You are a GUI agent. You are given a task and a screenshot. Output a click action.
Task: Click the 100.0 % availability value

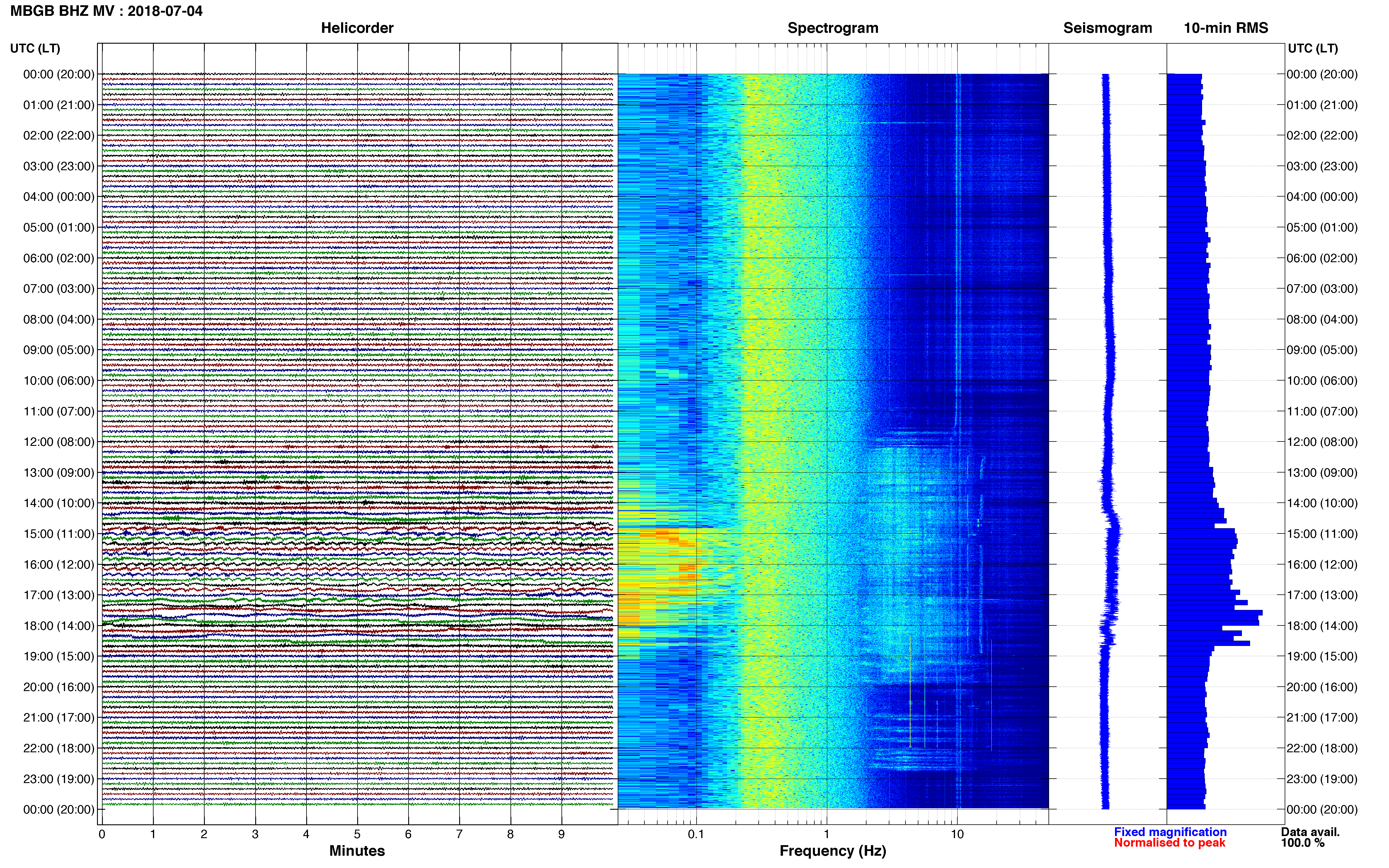click(1302, 843)
